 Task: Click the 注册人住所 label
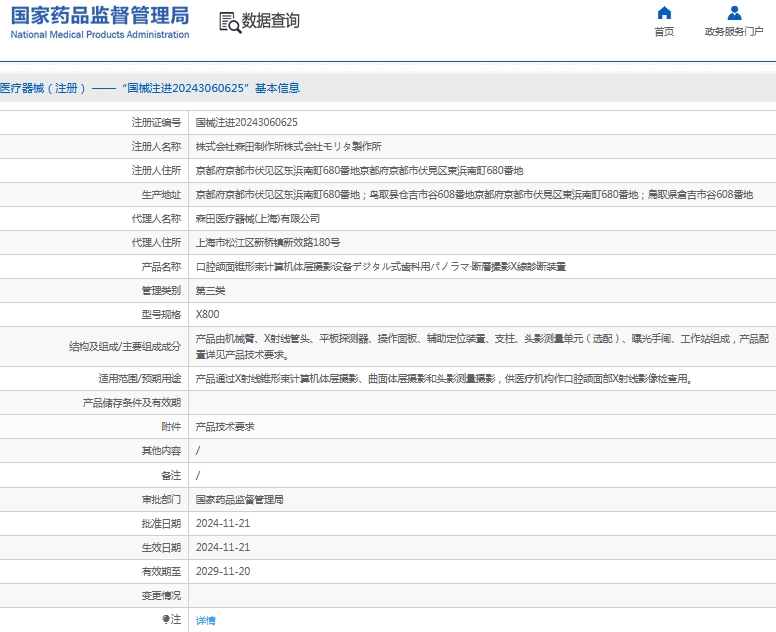156,171
